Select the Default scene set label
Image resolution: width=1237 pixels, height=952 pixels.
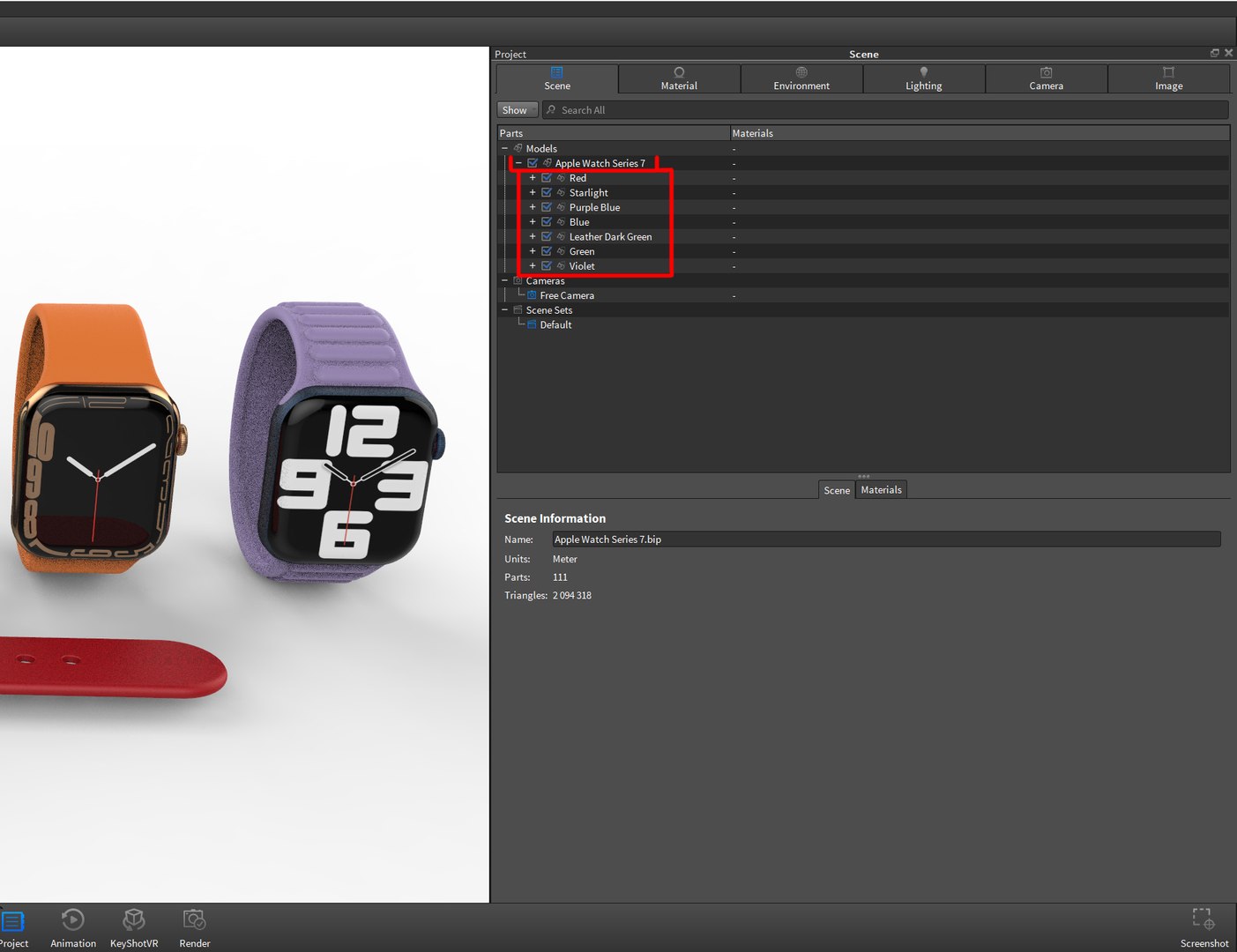[555, 324]
